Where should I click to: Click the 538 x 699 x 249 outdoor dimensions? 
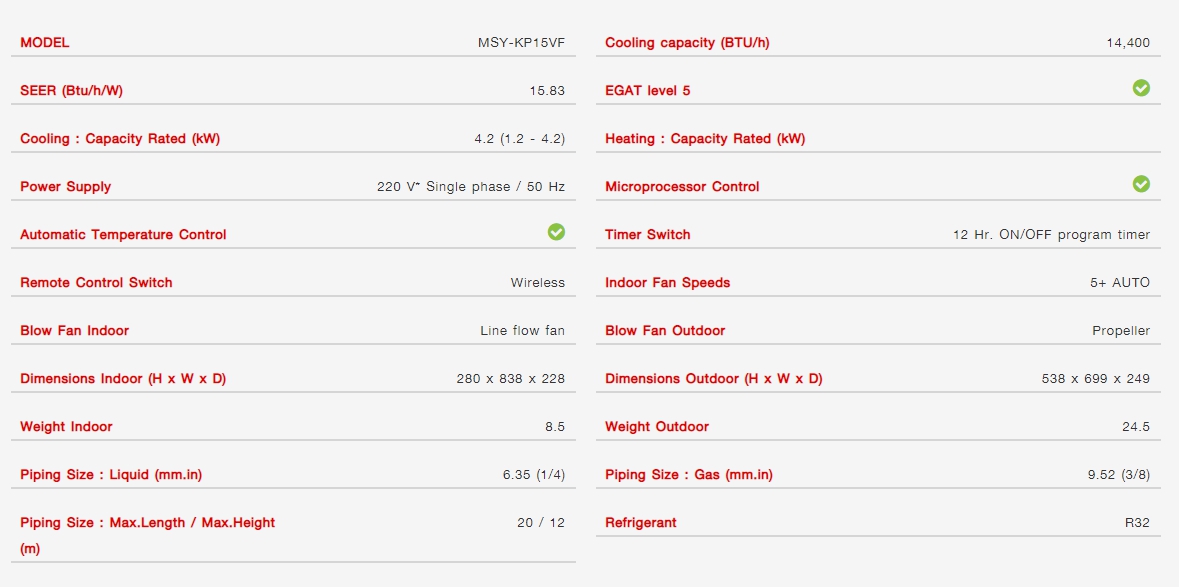point(1096,379)
